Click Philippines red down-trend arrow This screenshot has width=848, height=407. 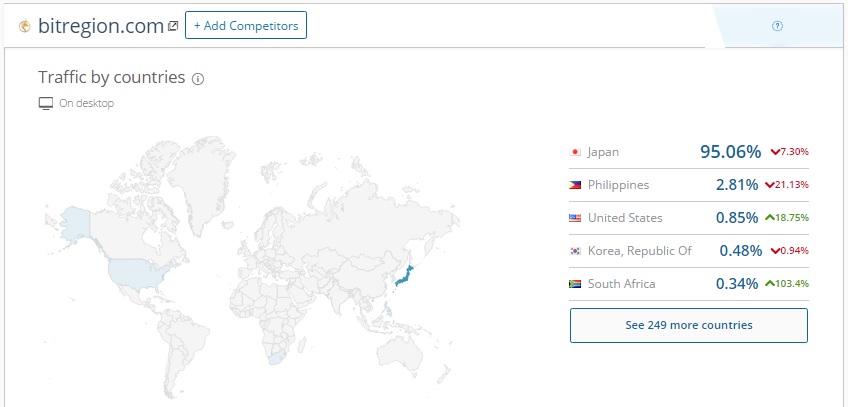pyautogui.click(x=770, y=185)
